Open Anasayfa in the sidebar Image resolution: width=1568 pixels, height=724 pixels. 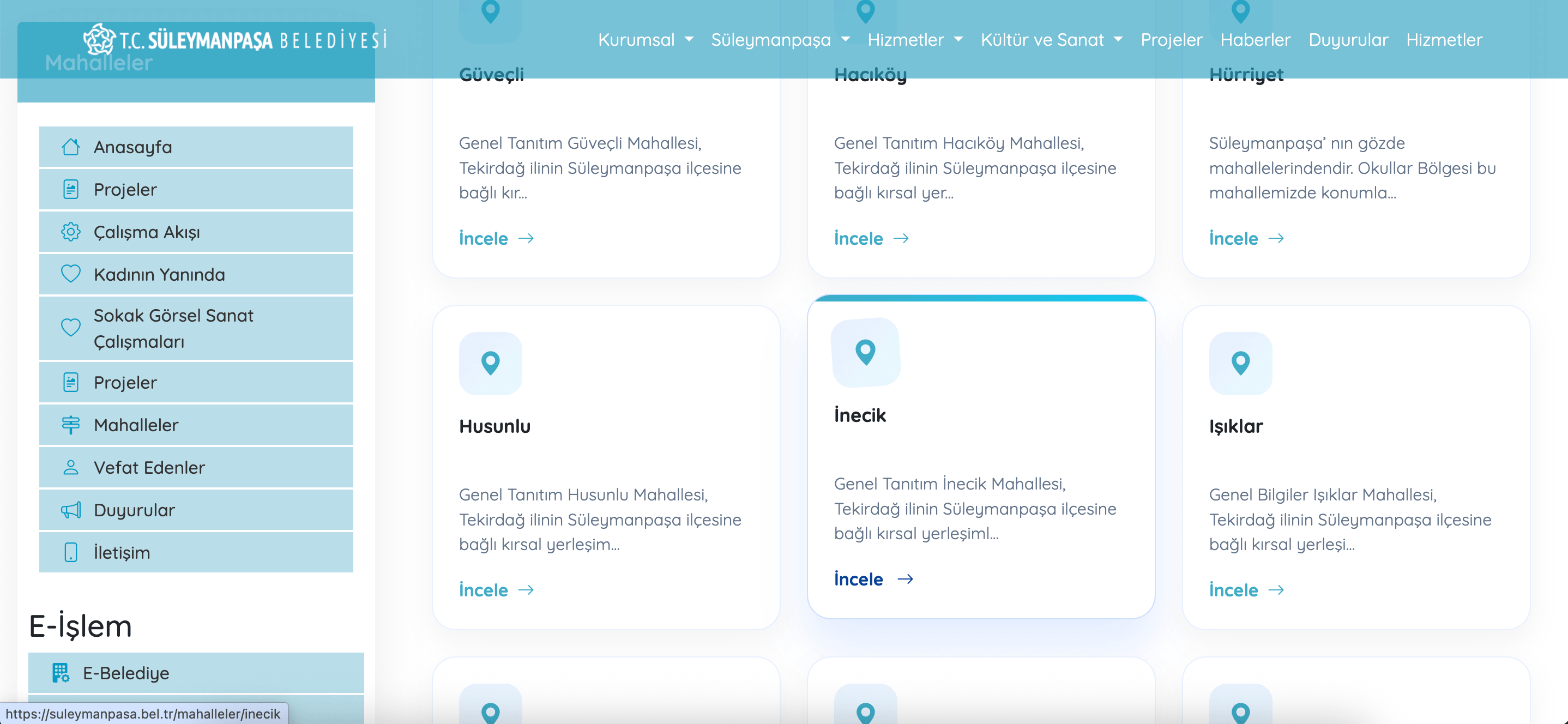pos(196,147)
